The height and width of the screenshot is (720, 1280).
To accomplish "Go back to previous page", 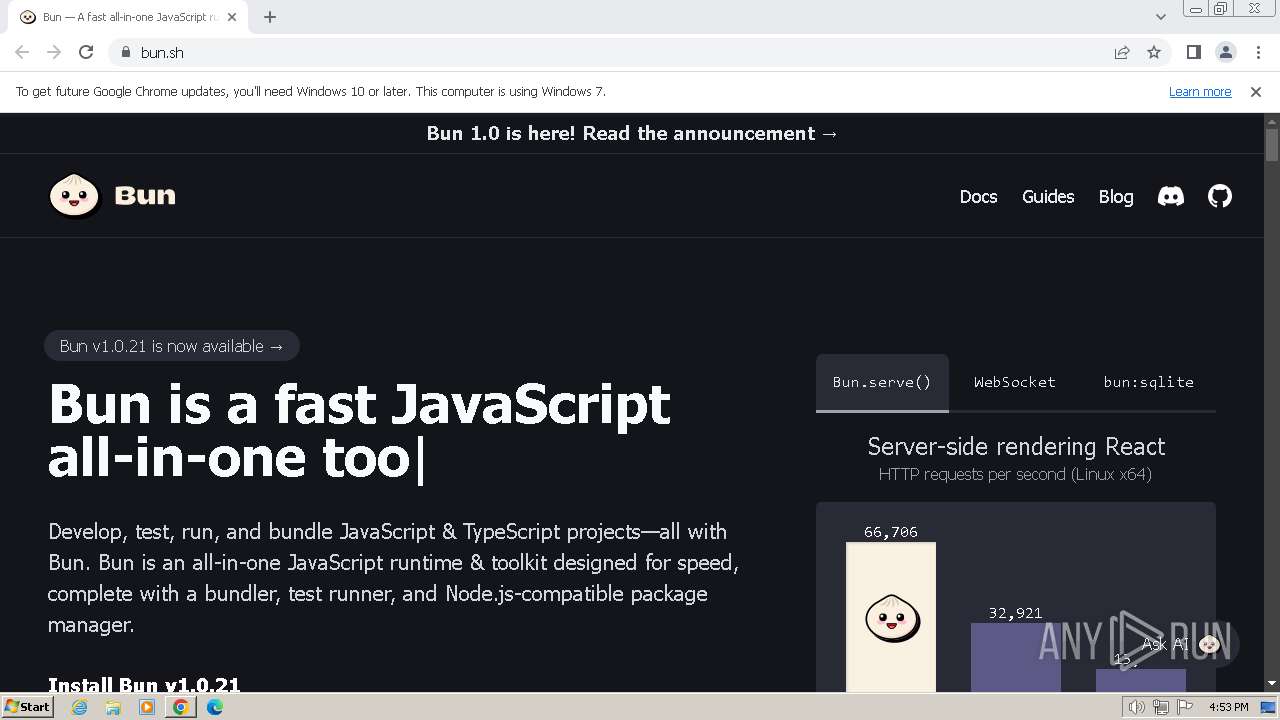I will tap(22, 52).
